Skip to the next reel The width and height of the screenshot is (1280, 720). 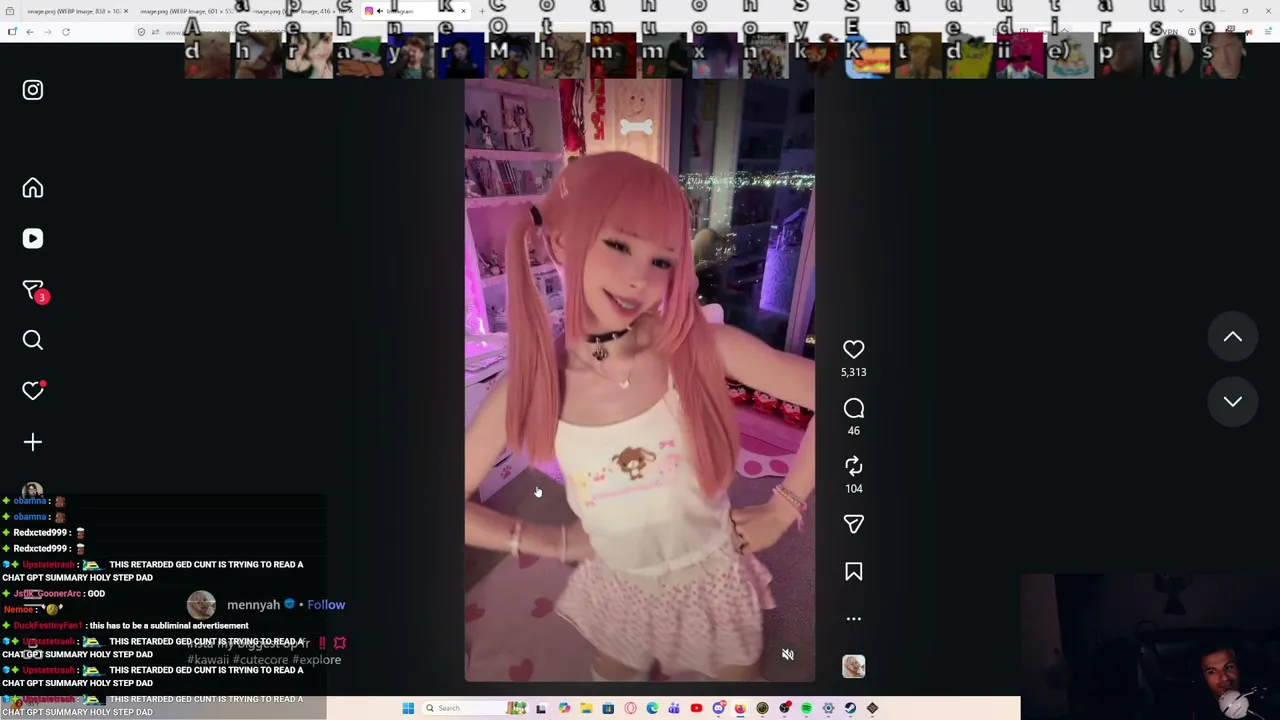(x=1232, y=402)
